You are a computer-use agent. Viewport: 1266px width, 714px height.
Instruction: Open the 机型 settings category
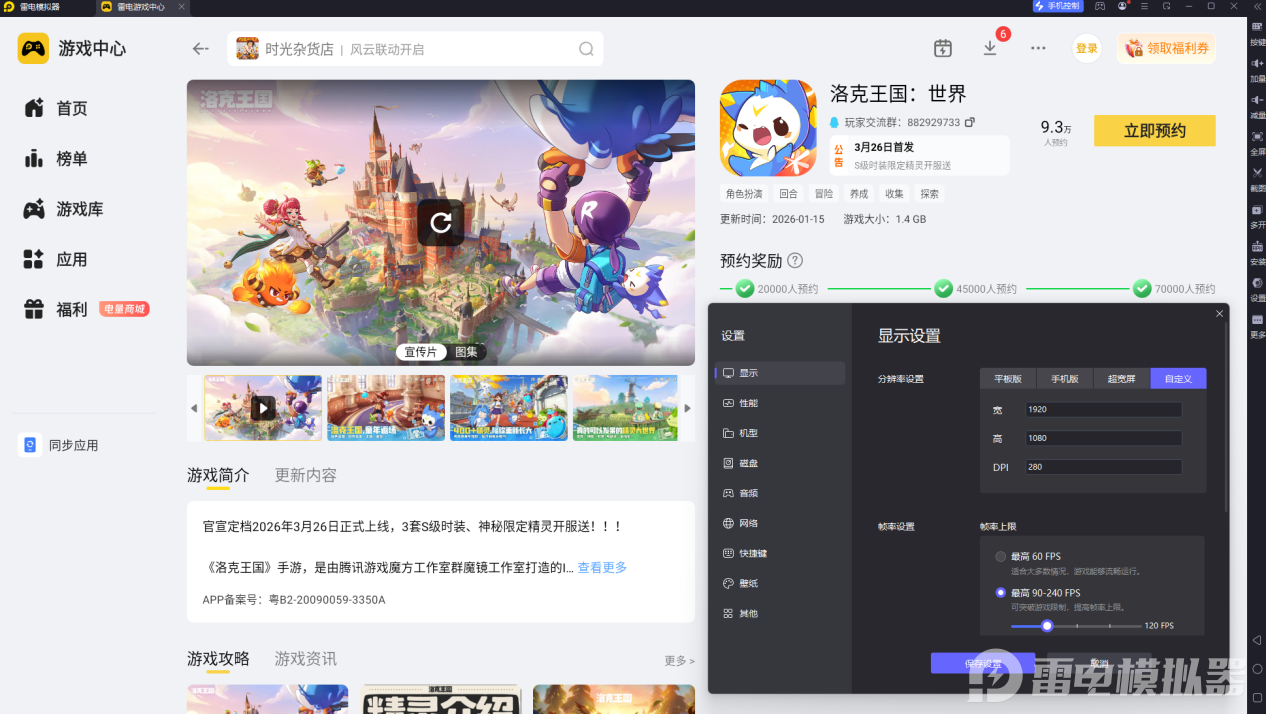pos(780,433)
